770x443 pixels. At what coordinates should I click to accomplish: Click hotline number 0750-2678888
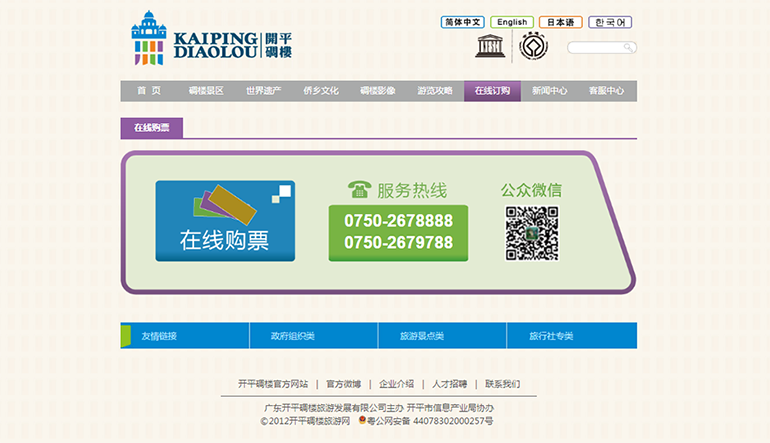tap(398, 221)
